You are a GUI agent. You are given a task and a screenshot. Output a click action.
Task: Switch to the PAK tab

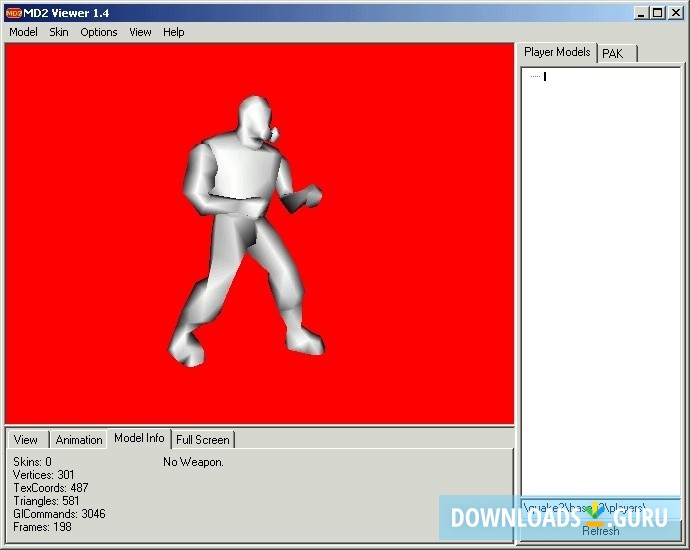coord(617,54)
